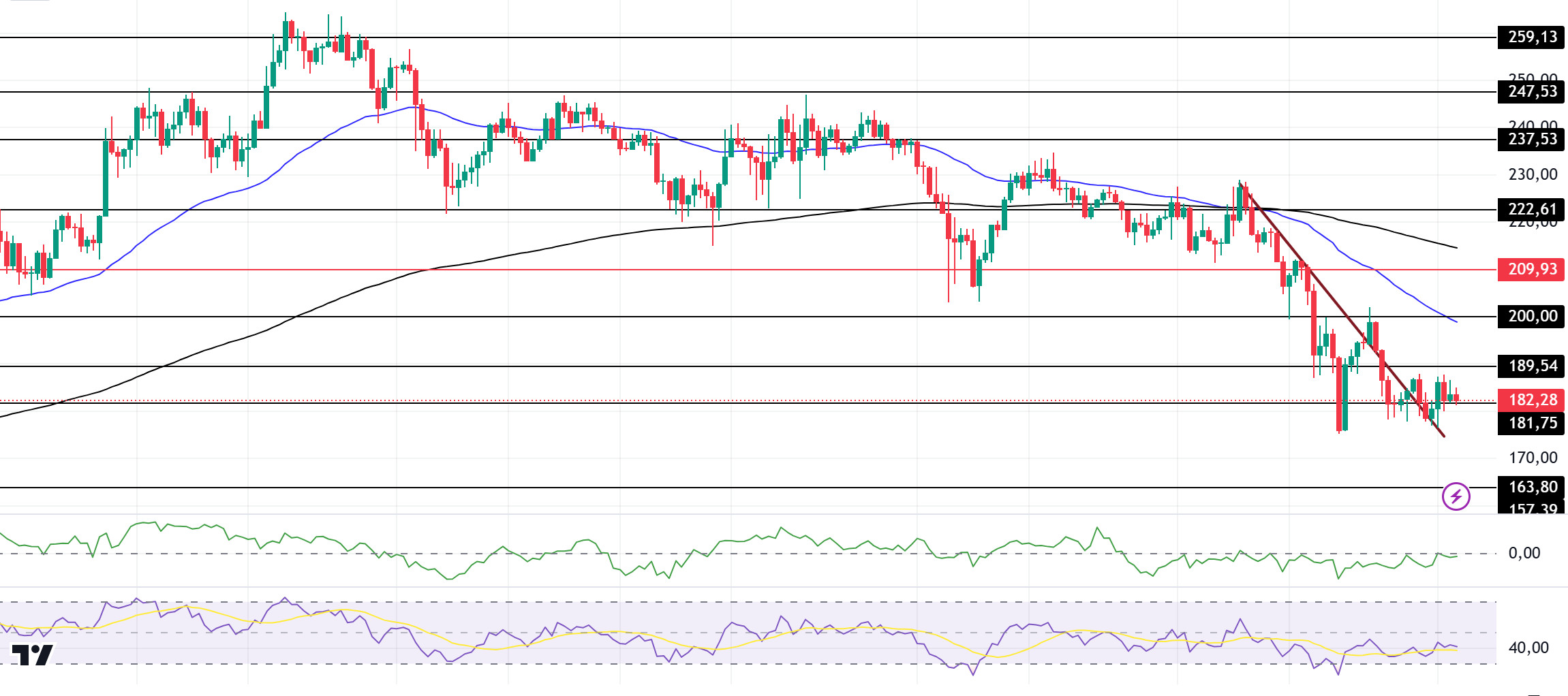The height and width of the screenshot is (696, 1568).
Task: Click the dark red descending trendline
Action: click(1341, 309)
